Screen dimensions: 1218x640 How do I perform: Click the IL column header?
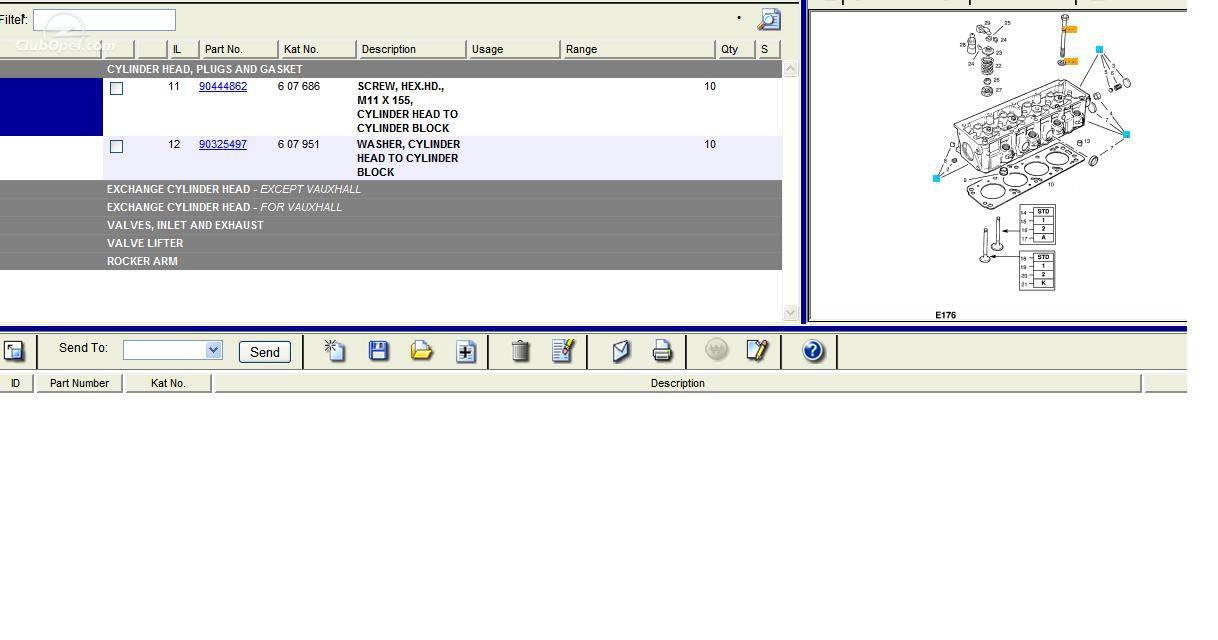tap(183, 49)
